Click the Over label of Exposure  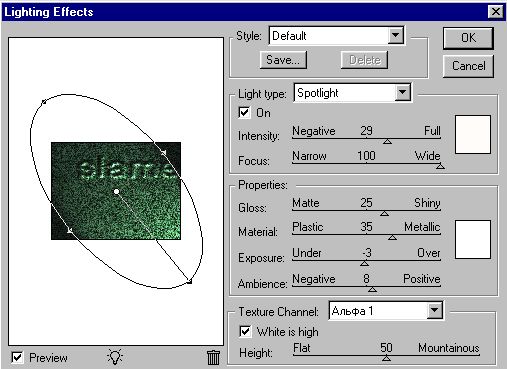[429, 253]
